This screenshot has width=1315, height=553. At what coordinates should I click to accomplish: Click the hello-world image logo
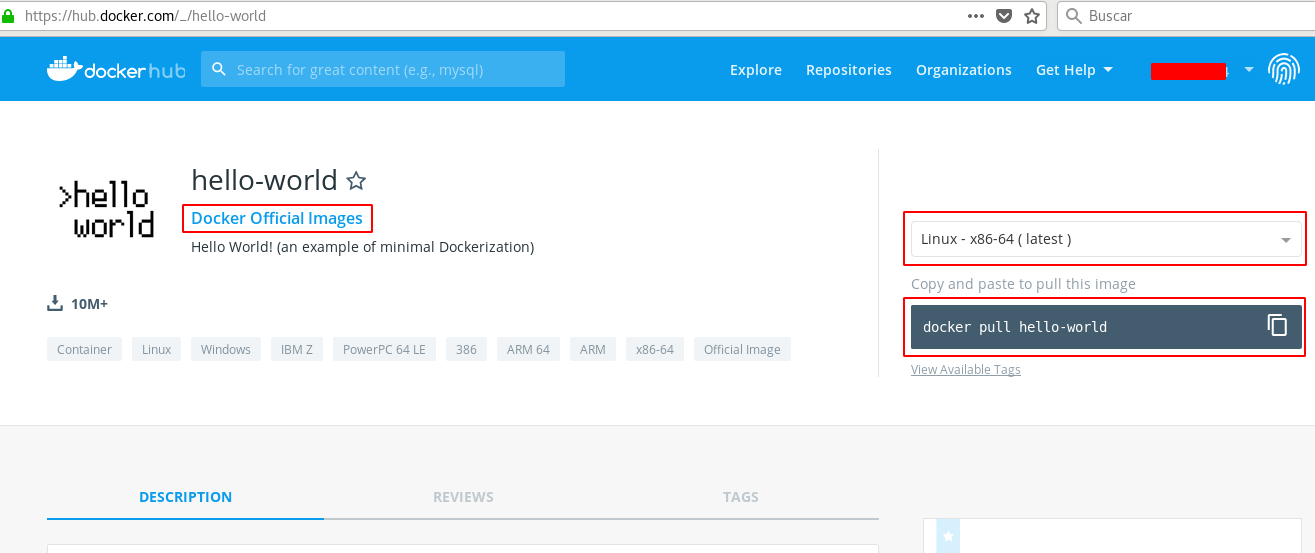(x=106, y=210)
